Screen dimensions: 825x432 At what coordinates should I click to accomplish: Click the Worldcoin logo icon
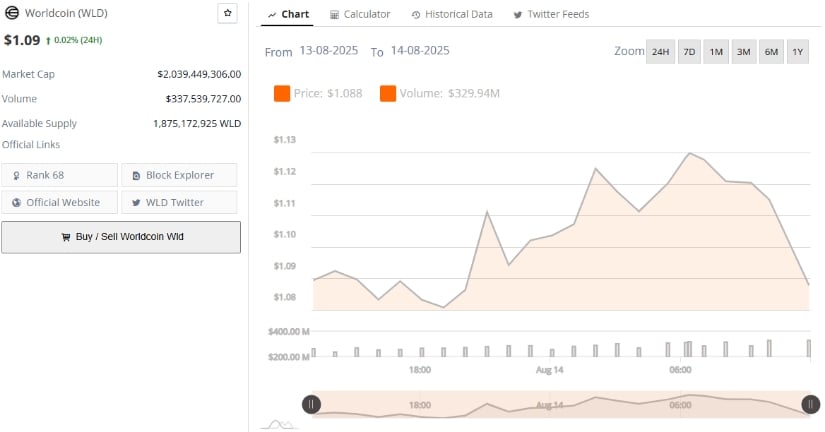(12, 13)
